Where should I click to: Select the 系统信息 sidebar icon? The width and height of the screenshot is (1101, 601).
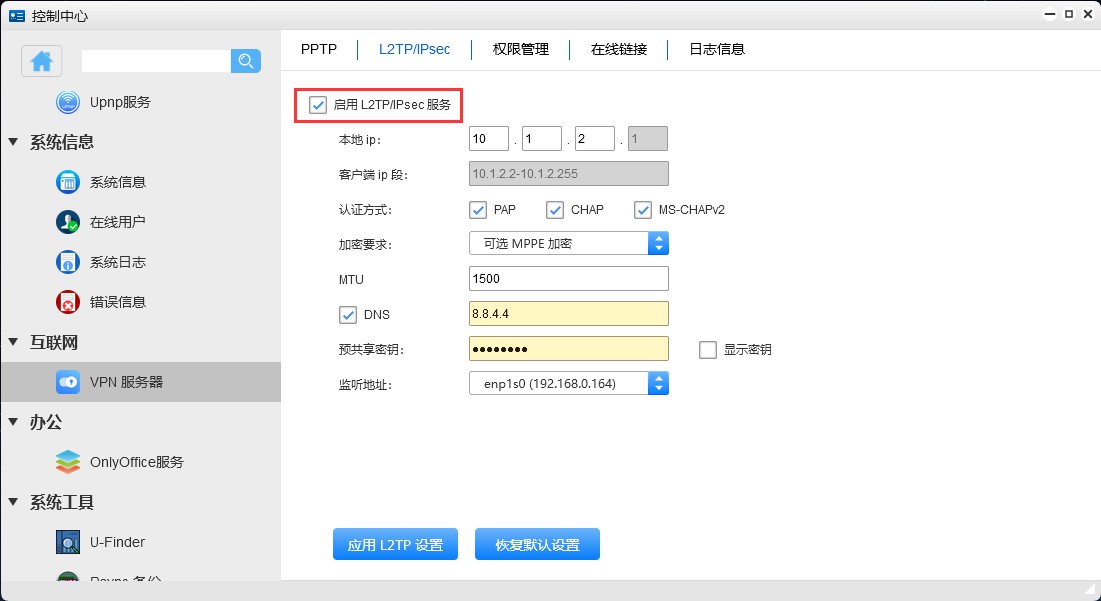coord(110,182)
